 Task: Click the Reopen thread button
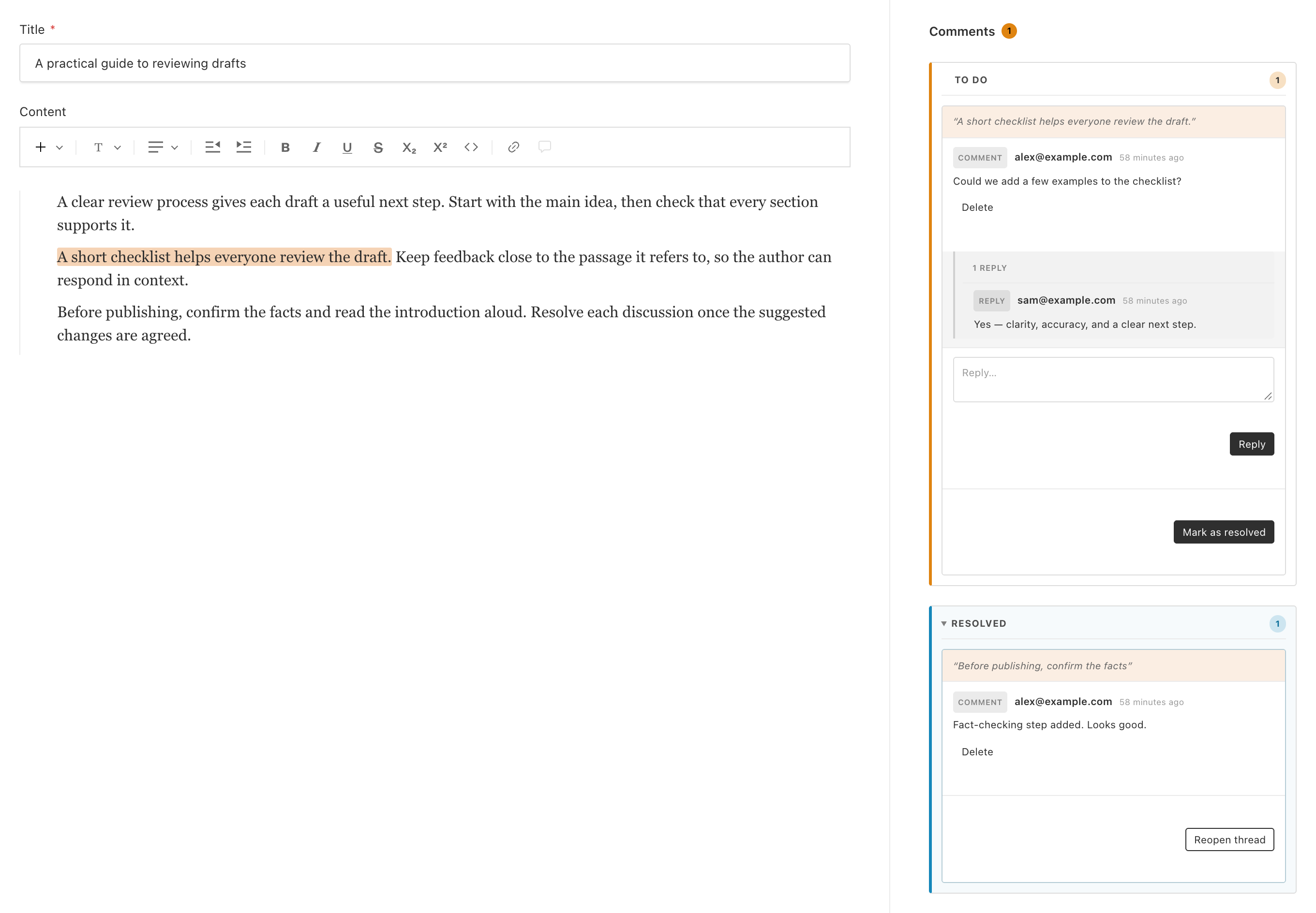(x=1229, y=839)
